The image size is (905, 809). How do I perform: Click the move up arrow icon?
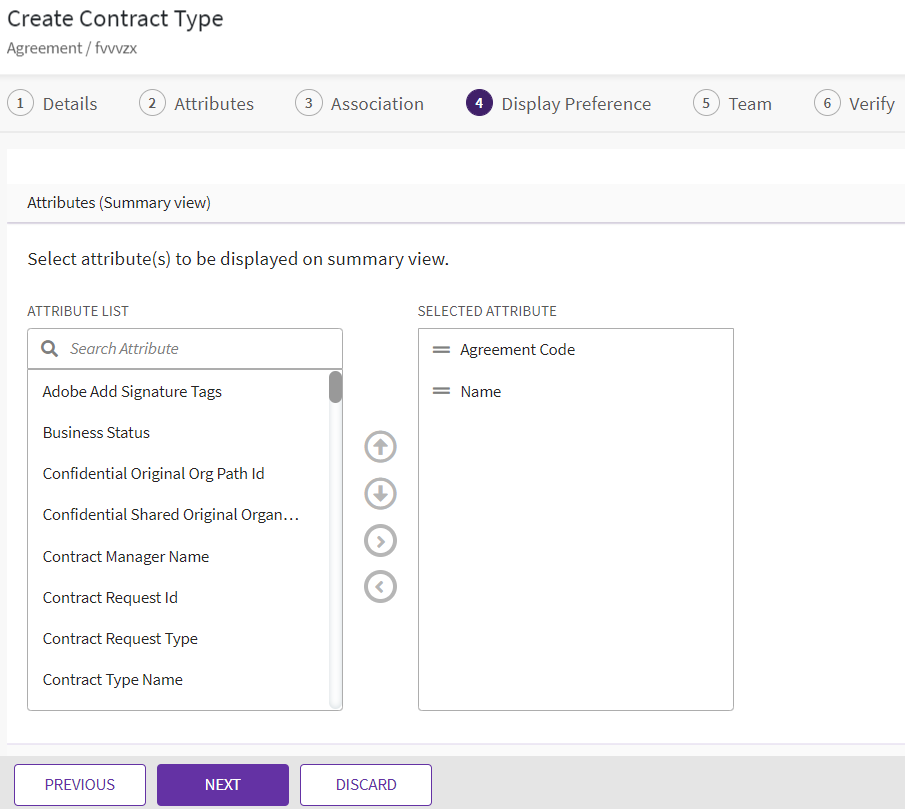click(x=380, y=447)
